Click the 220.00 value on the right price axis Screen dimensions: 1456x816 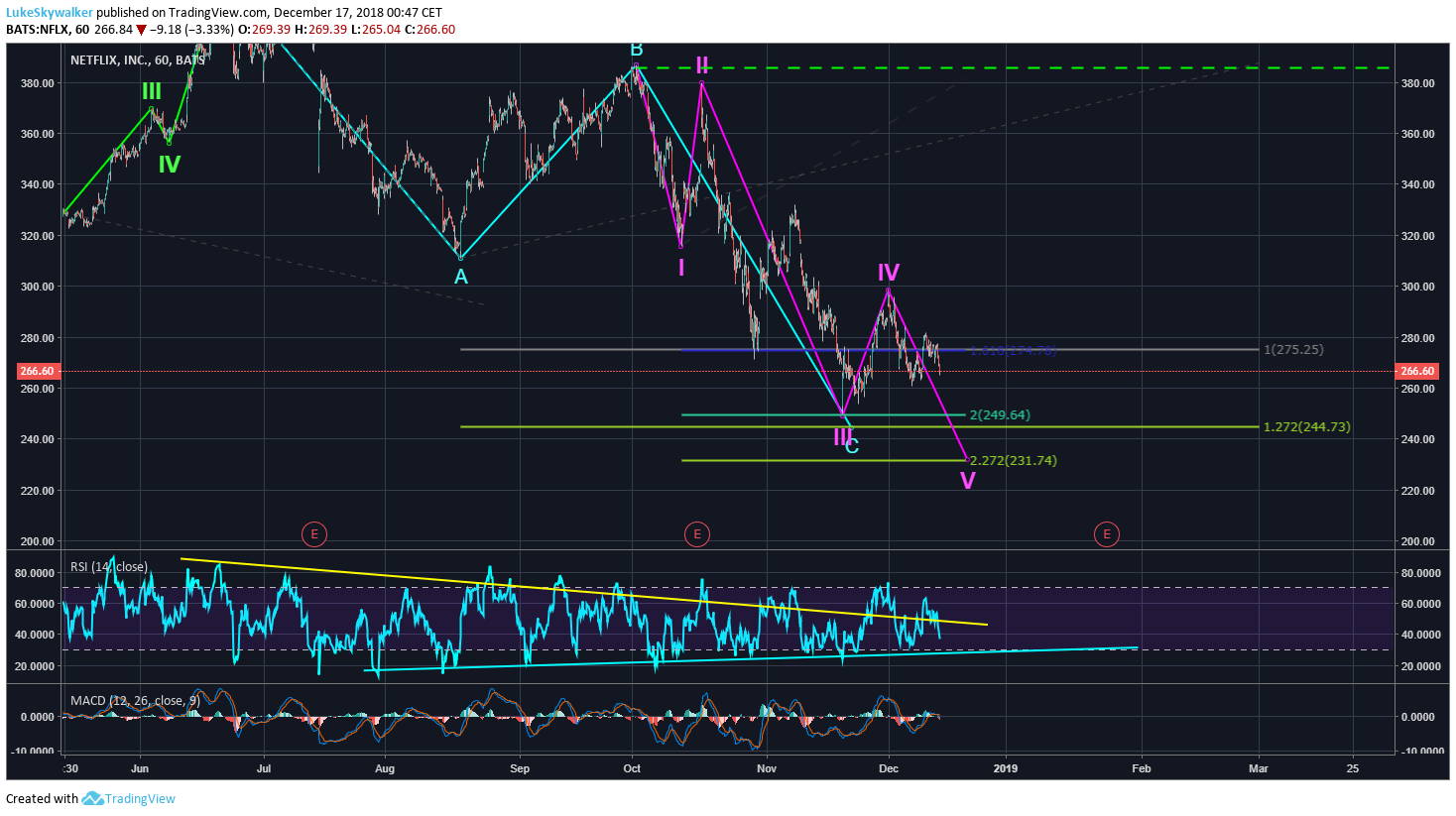(1417, 491)
